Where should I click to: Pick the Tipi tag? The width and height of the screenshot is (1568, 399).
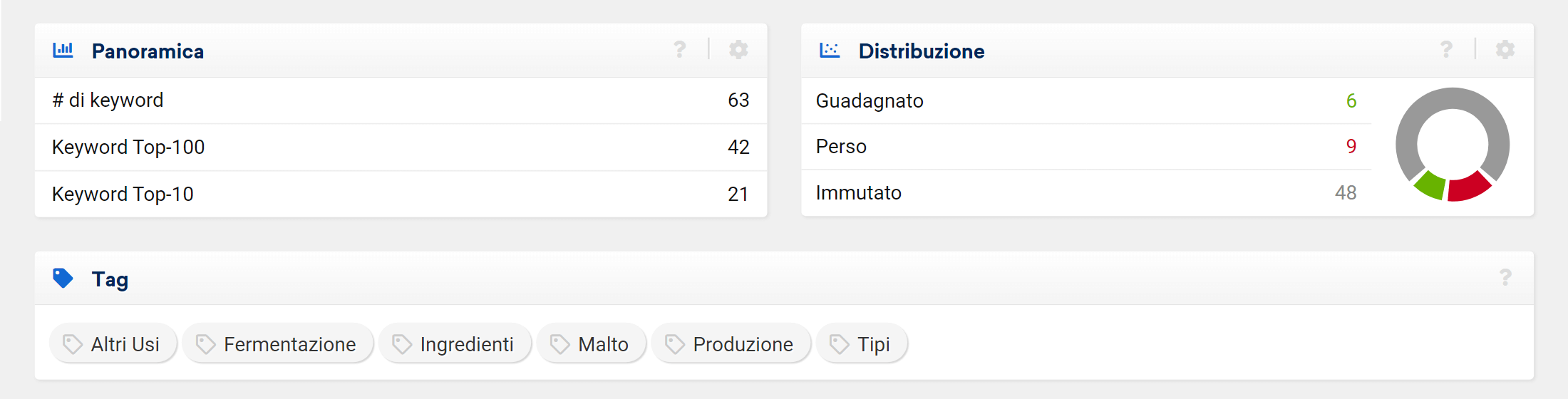861,344
